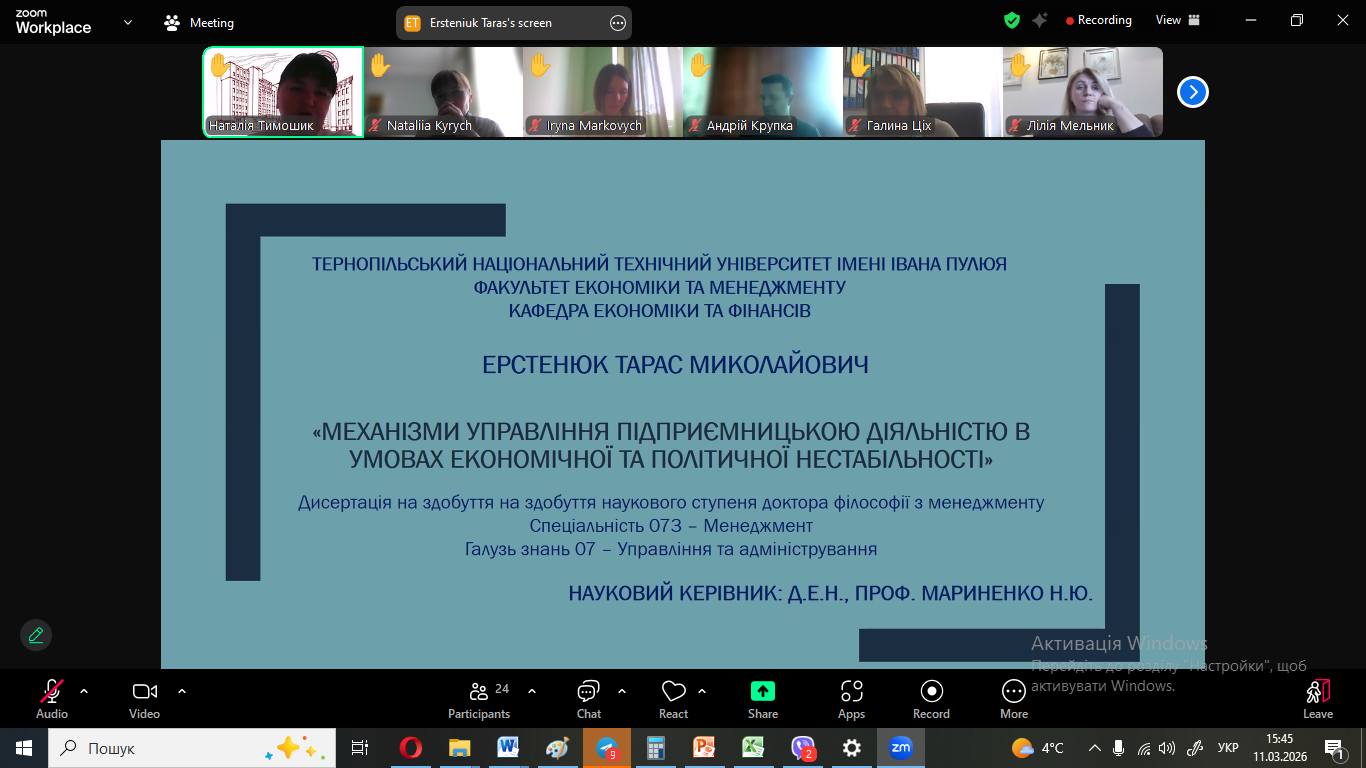Expand the Audio settings arrow
The width and height of the screenshot is (1366, 768).
point(84,691)
